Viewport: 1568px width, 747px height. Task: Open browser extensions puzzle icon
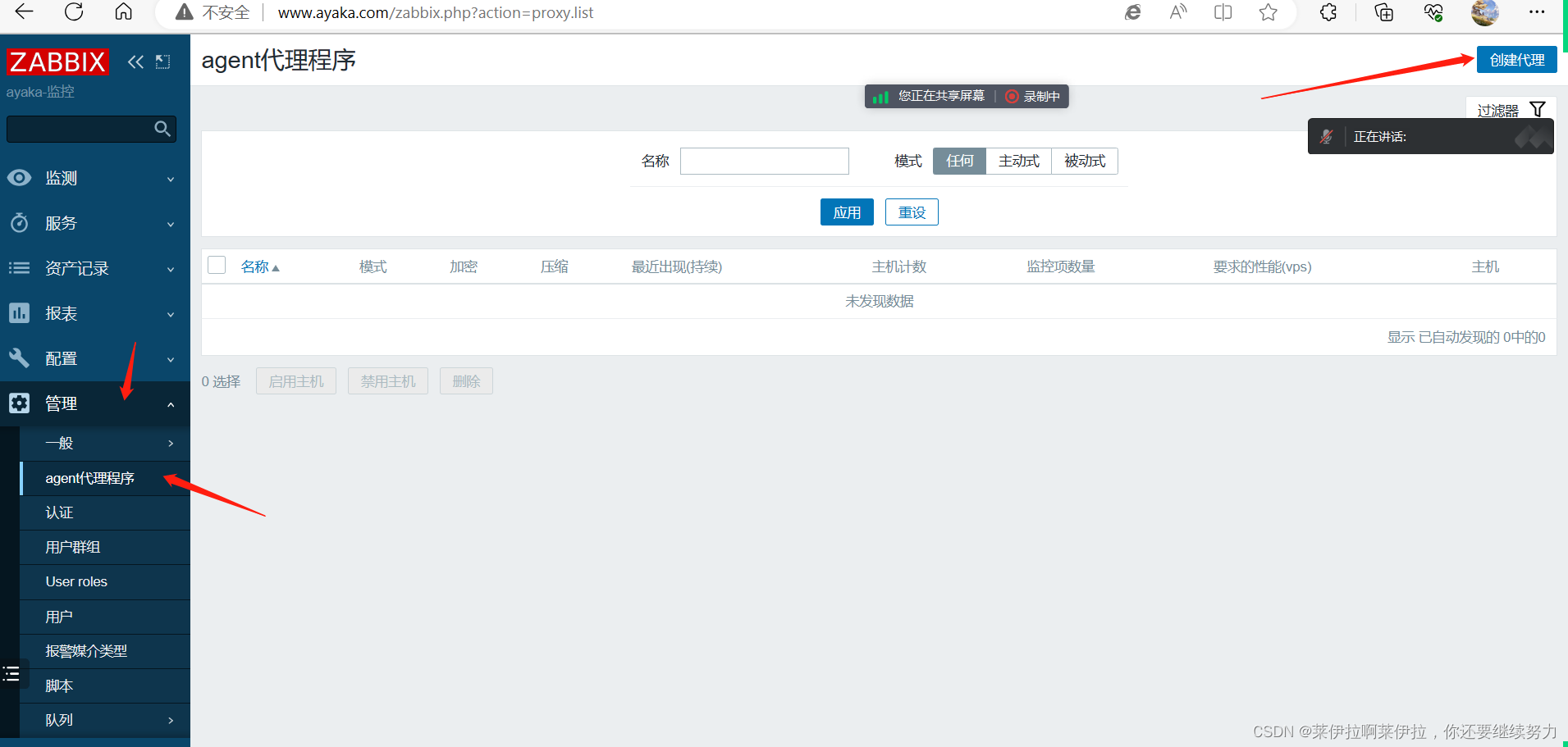pos(1328,12)
